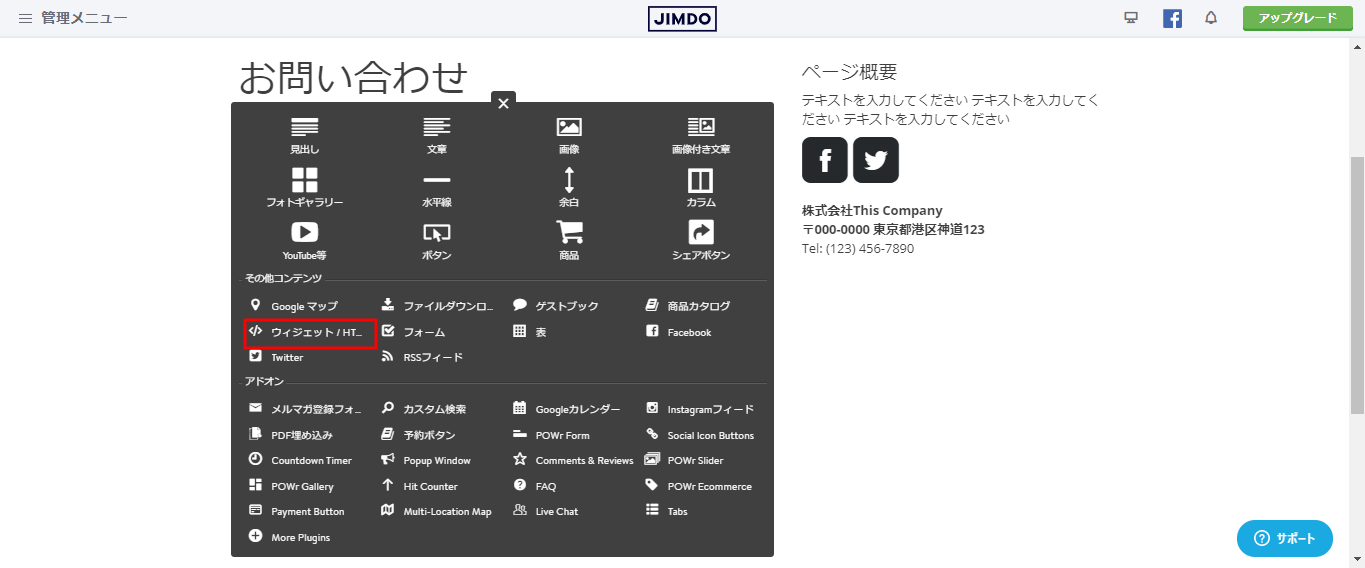Open the Facebook icon in top bar
Viewport: 1365px width, 568px height.
[x=1172, y=18]
